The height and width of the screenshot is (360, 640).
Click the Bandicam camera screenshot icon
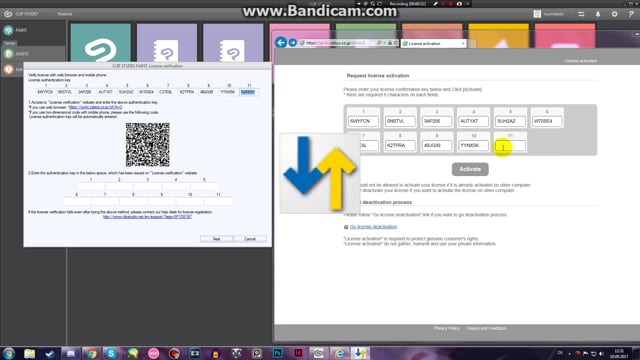click(459, 4)
